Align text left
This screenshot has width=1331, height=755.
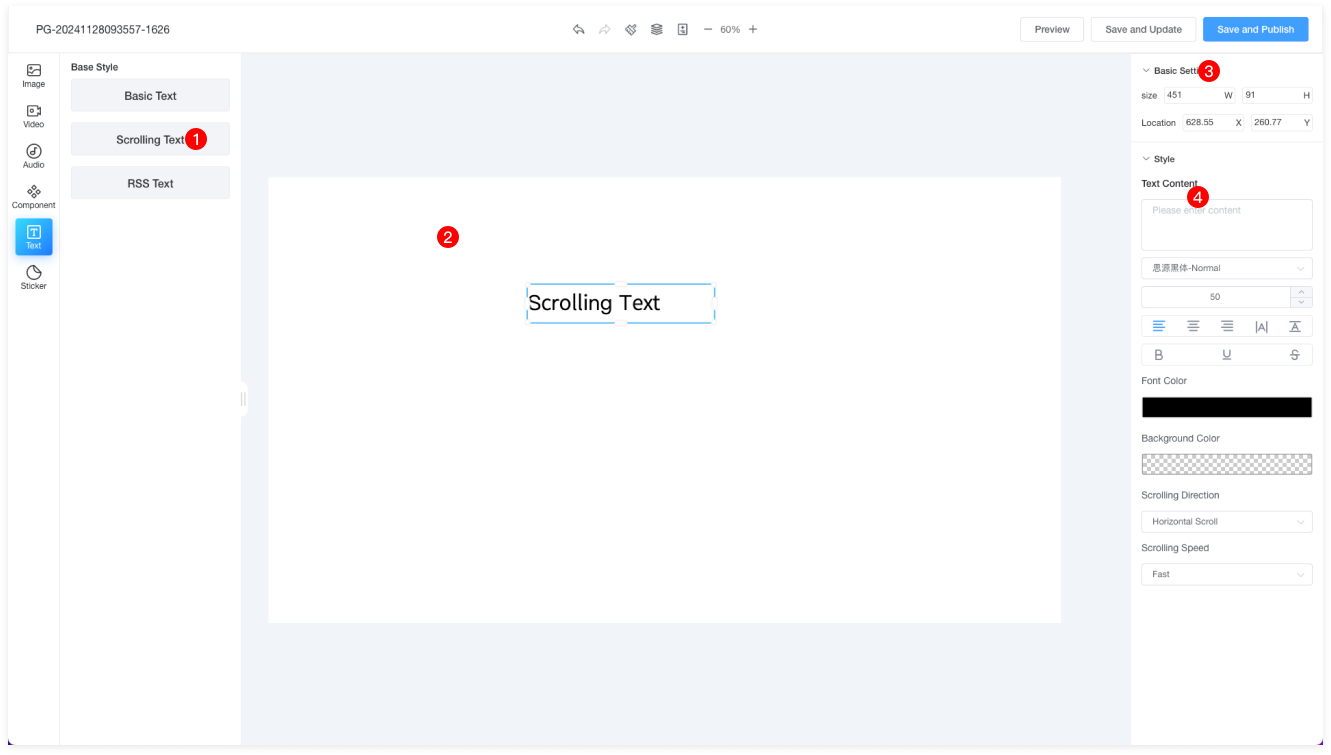click(1159, 326)
